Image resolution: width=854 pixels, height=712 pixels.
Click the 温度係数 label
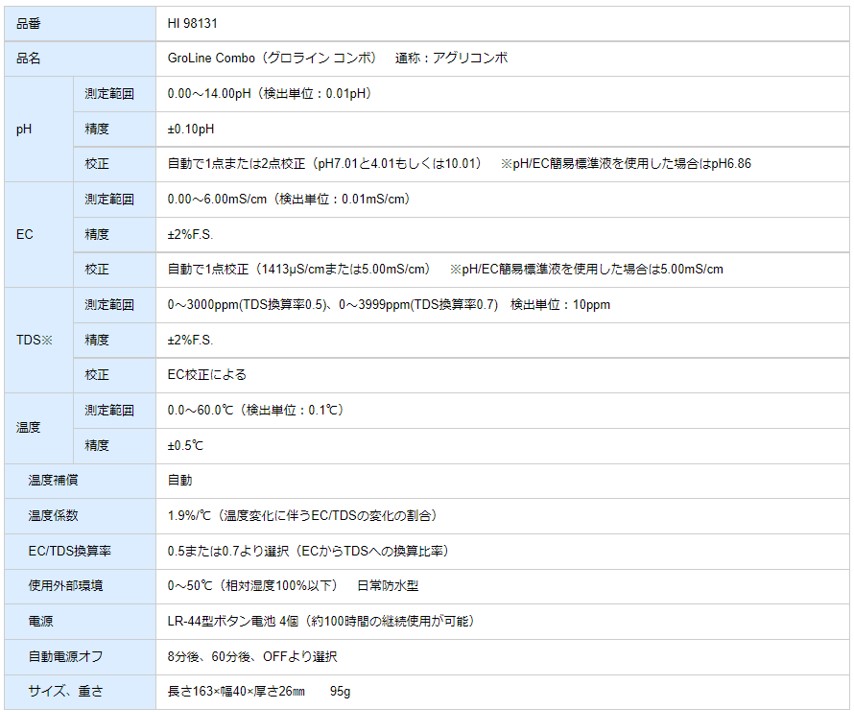click(53, 516)
